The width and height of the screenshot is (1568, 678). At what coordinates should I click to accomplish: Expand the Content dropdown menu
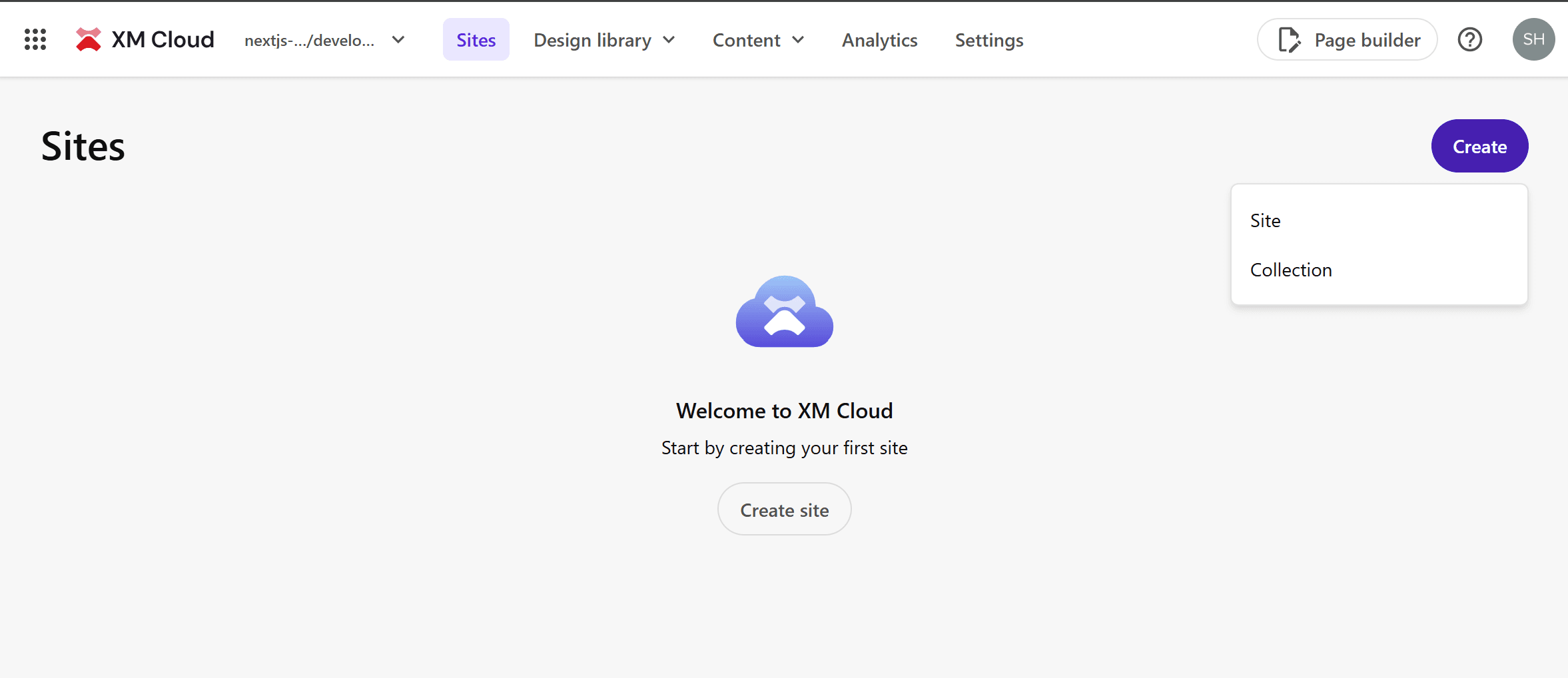(758, 40)
